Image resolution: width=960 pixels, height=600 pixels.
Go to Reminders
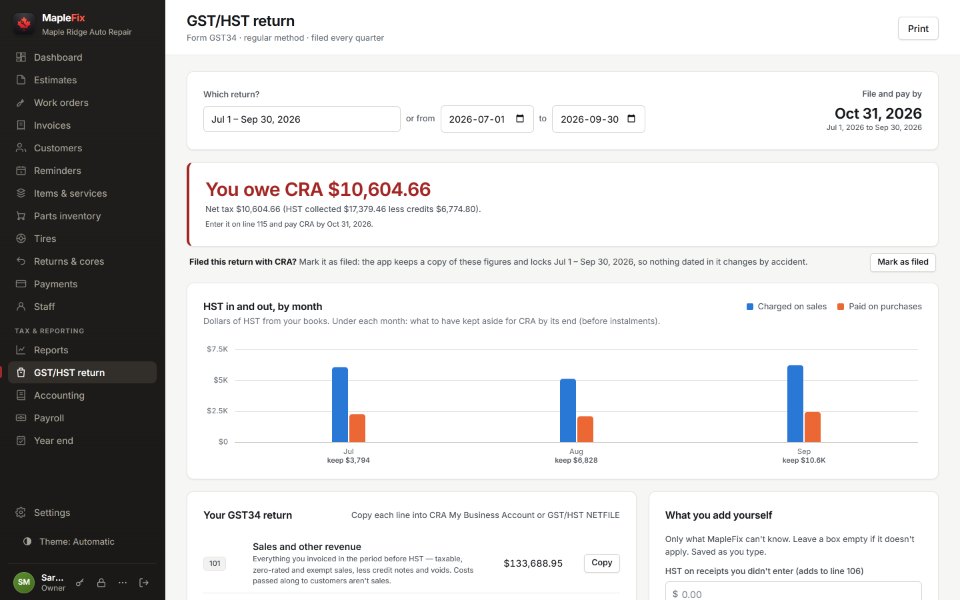pos(82,170)
